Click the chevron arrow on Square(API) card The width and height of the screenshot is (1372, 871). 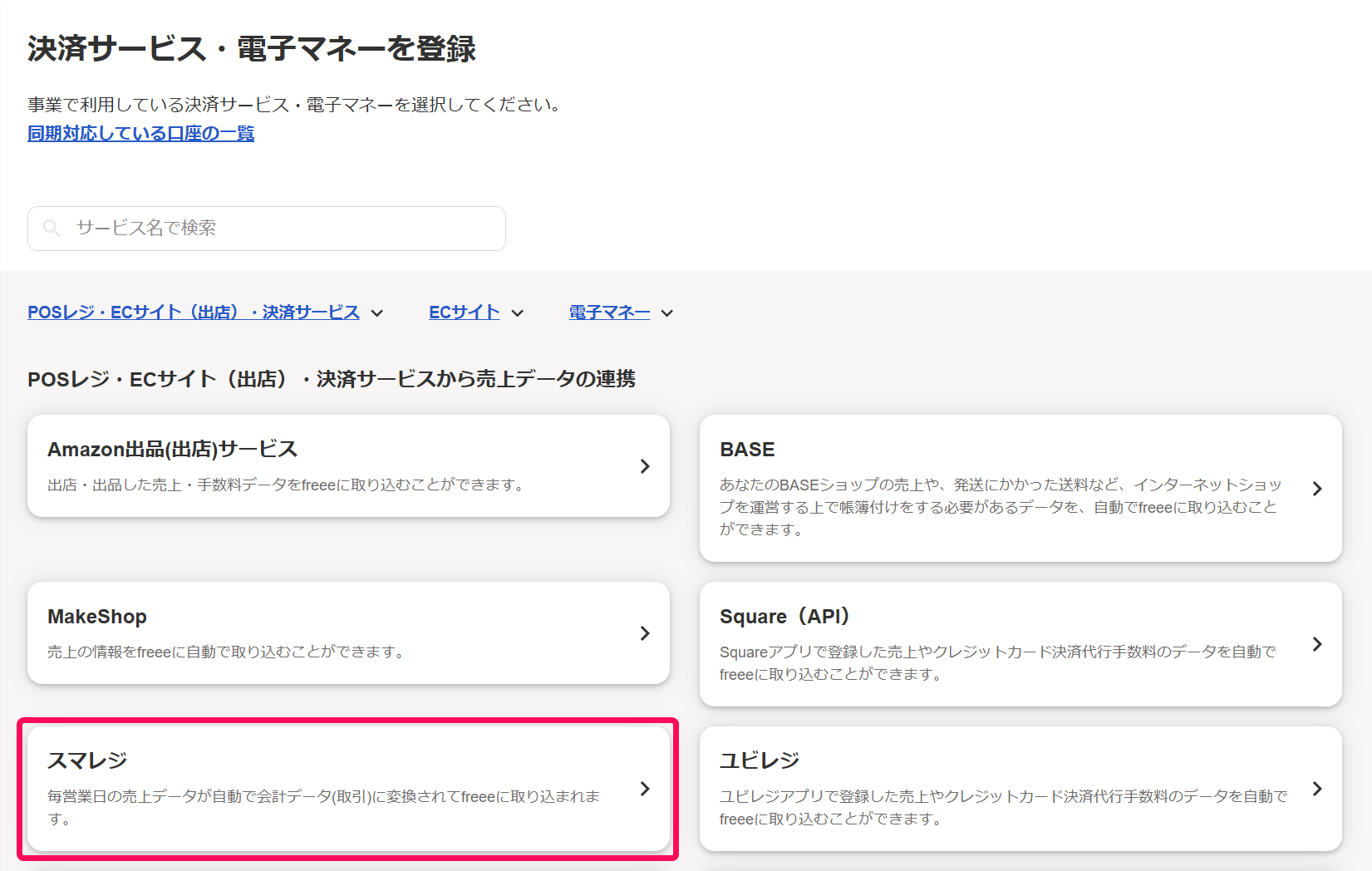point(1317,644)
